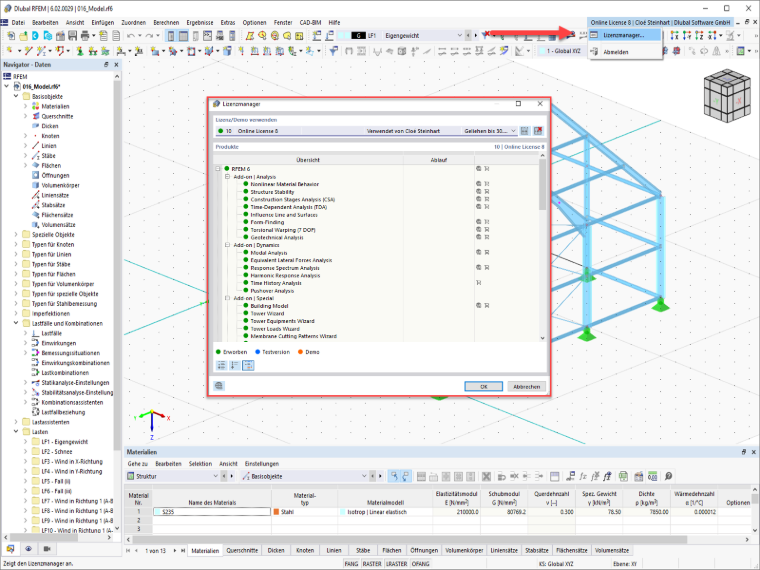Click orange Stahl color swatch
This screenshot has width=760, height=570.
(277, 512)
